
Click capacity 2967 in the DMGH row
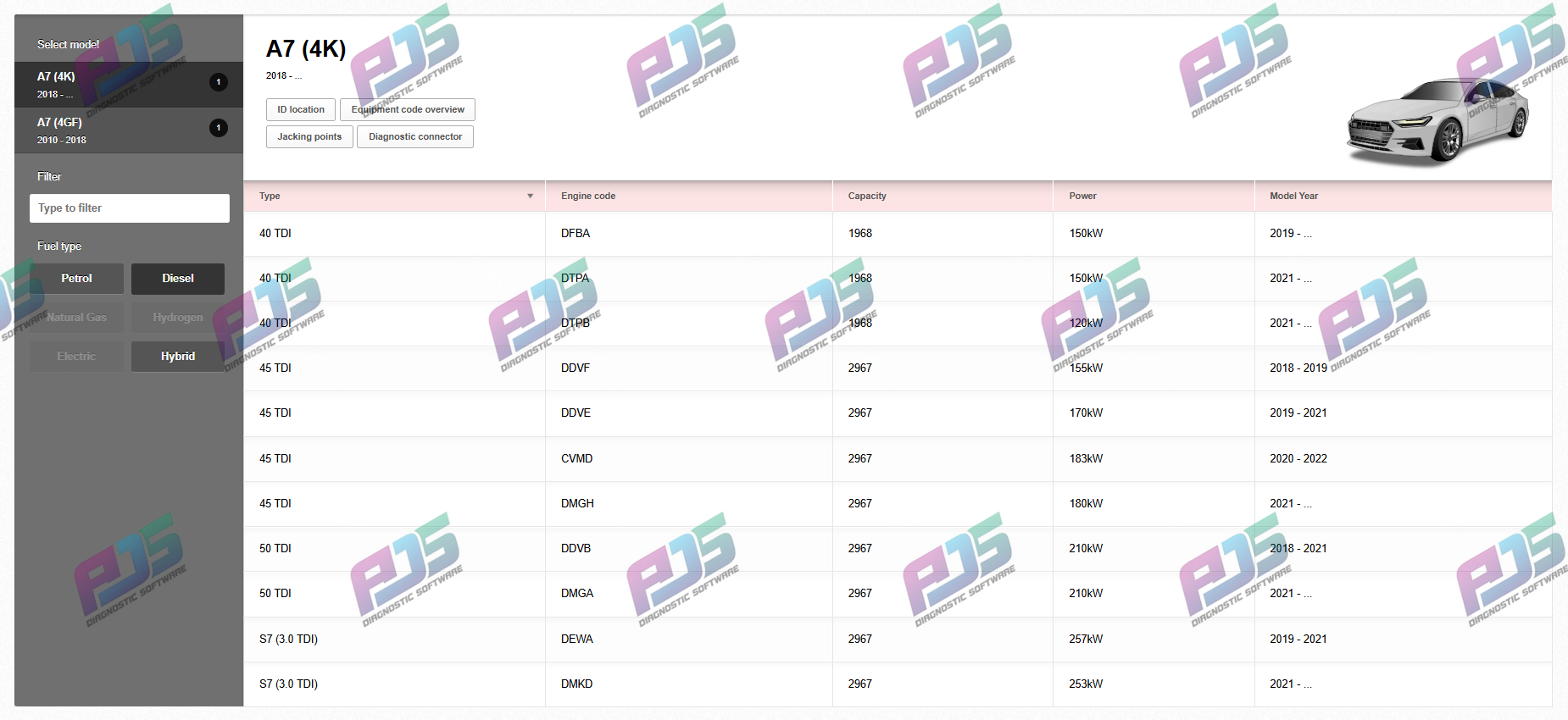(x=860, y=504)
